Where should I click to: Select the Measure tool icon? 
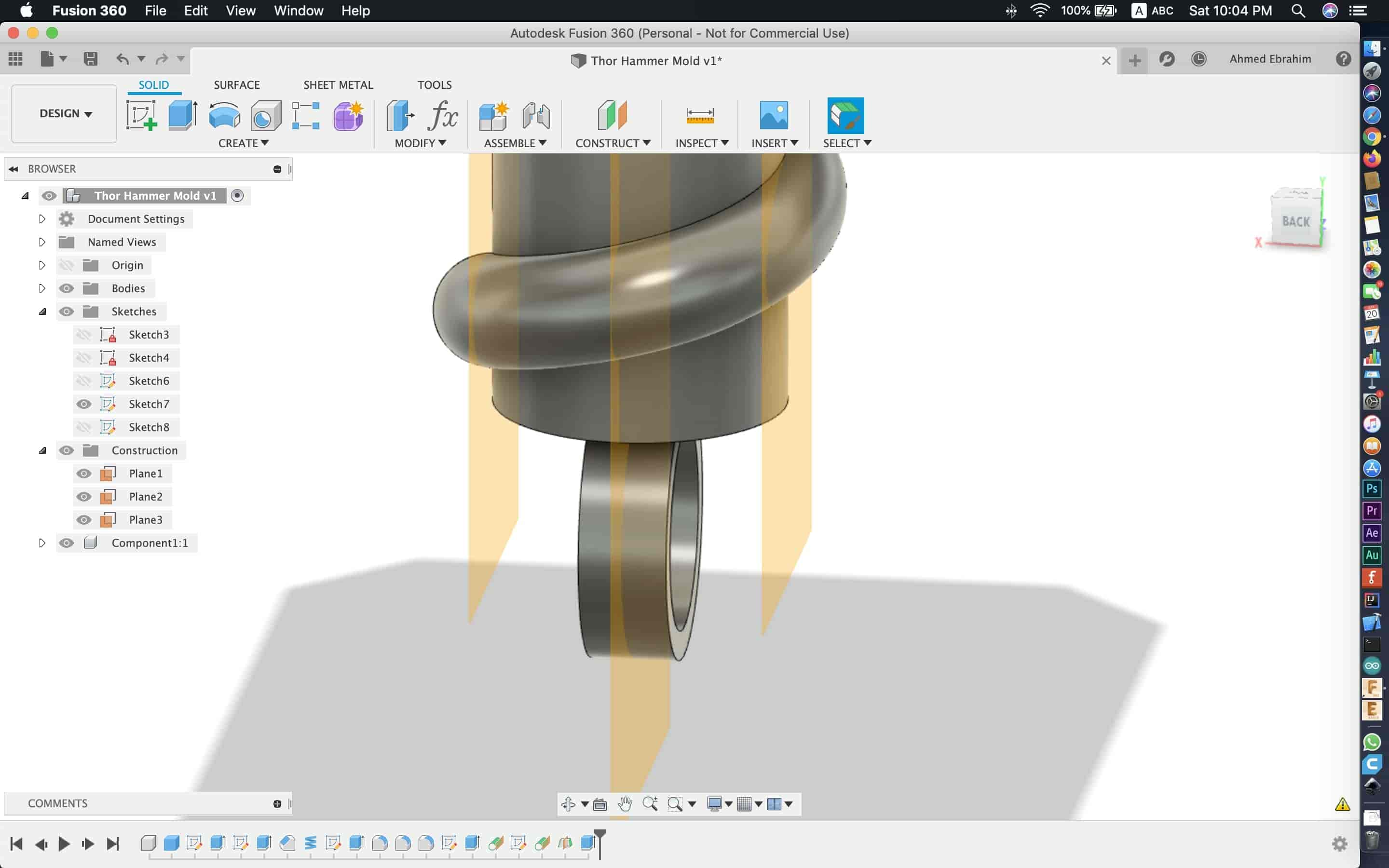(700, 115)
